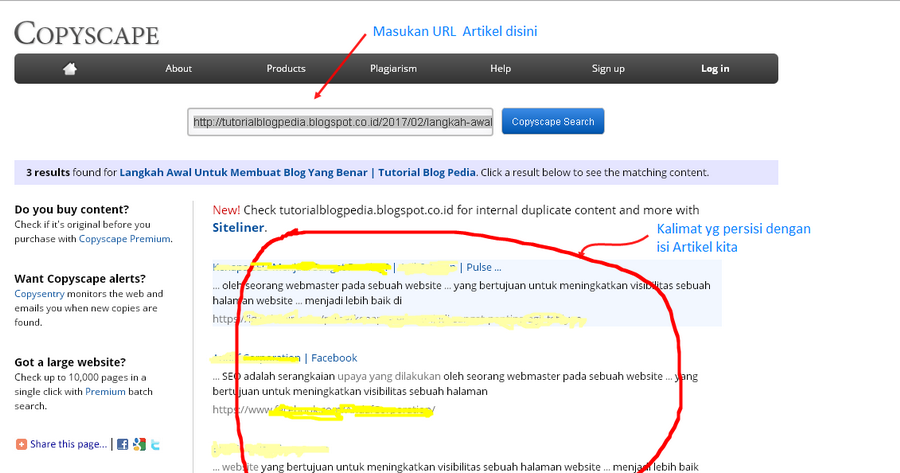This screenshot has width=900, height=473.
Task: Click 'Want Copyscape alerts?' heading
Action: coord(80,279)
